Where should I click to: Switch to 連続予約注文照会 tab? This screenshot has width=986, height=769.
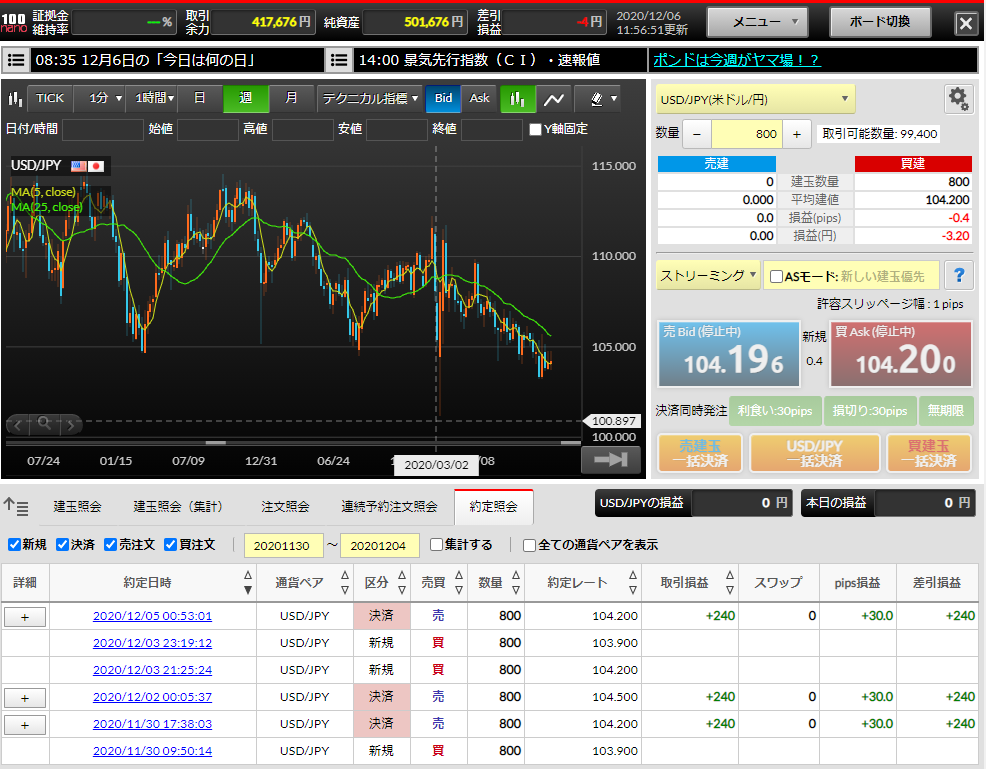389,507
